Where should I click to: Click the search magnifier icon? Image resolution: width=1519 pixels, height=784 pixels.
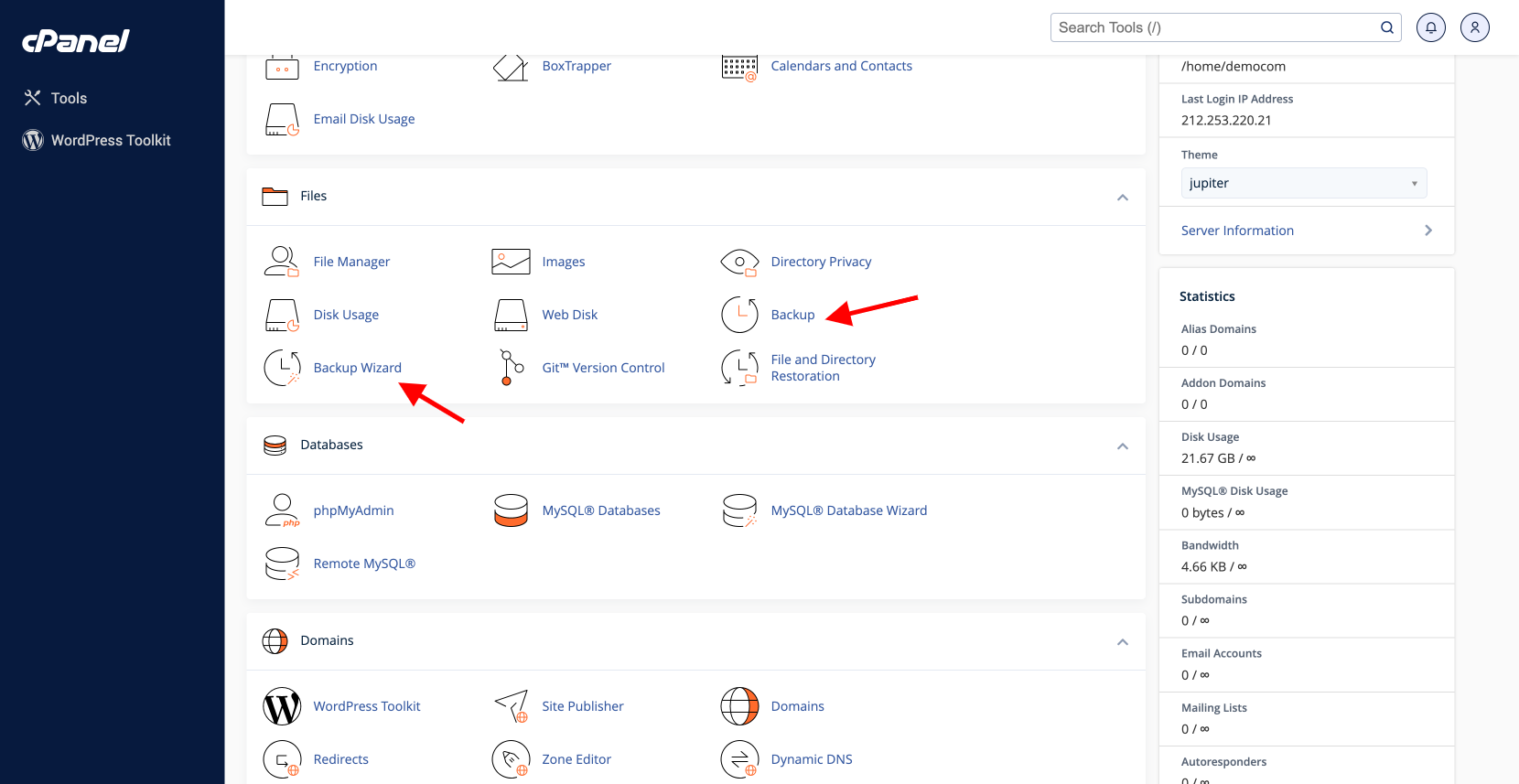[x=1387, y=27]
